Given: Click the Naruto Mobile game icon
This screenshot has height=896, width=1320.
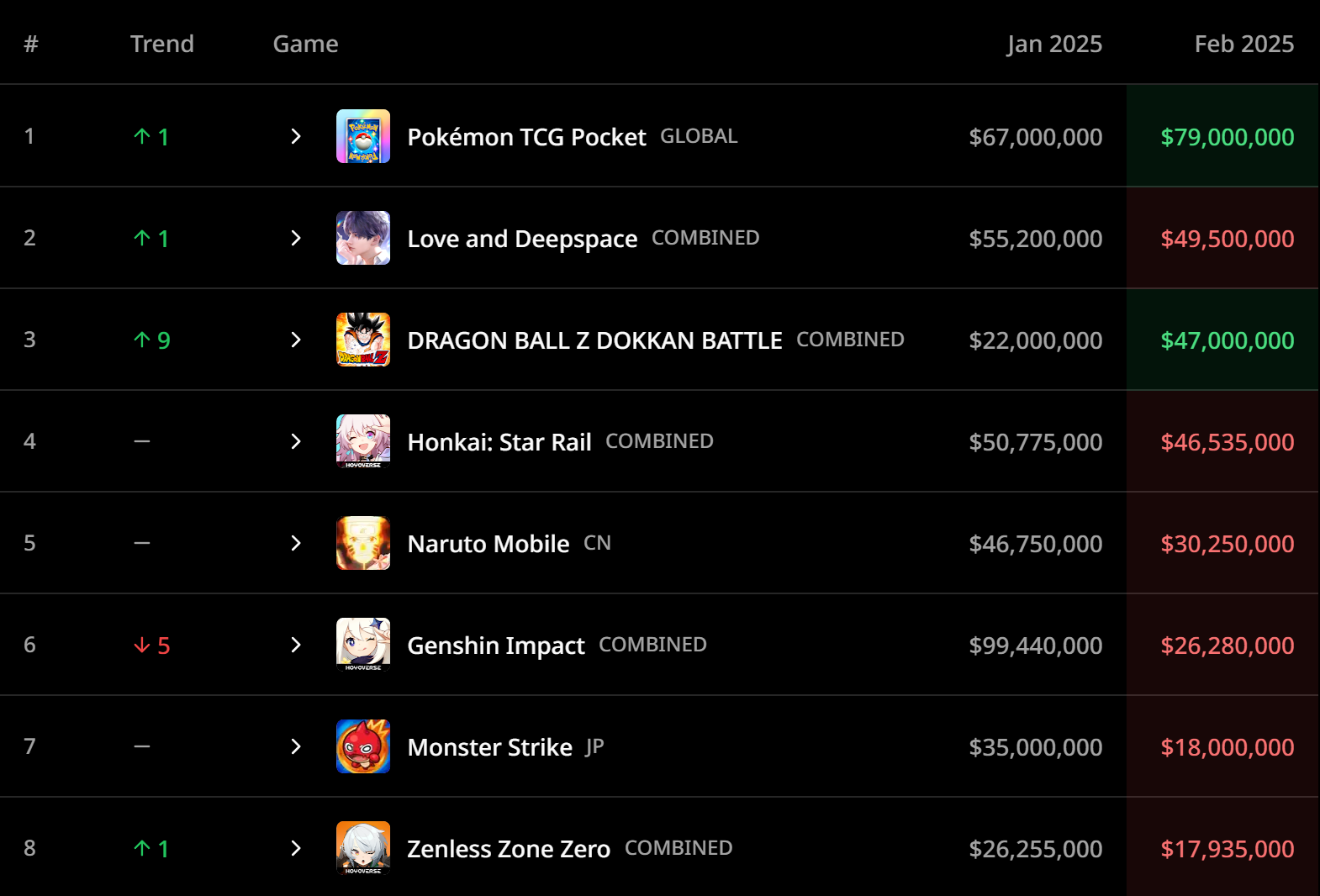Looking at the screenshot, I should 363,543.
